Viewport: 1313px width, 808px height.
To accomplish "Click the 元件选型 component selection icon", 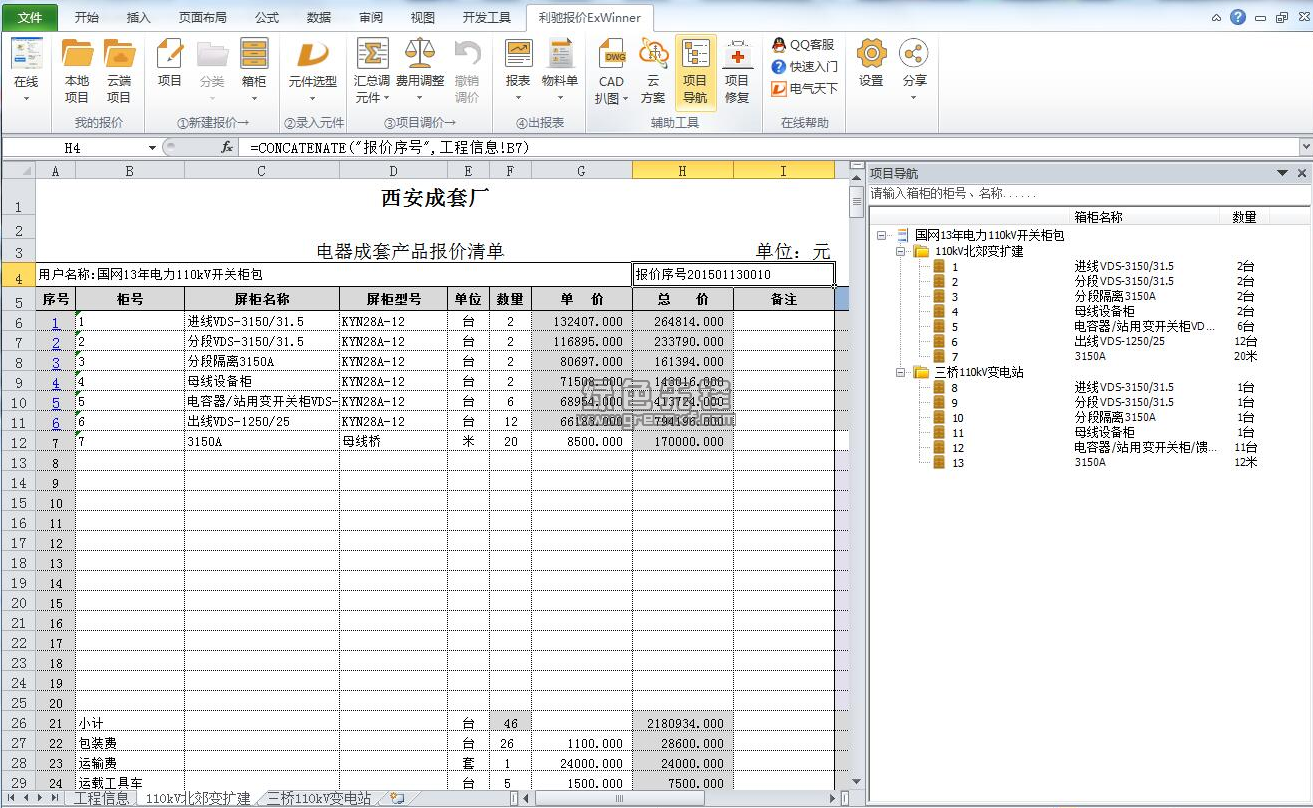I will tap(313, 54).
